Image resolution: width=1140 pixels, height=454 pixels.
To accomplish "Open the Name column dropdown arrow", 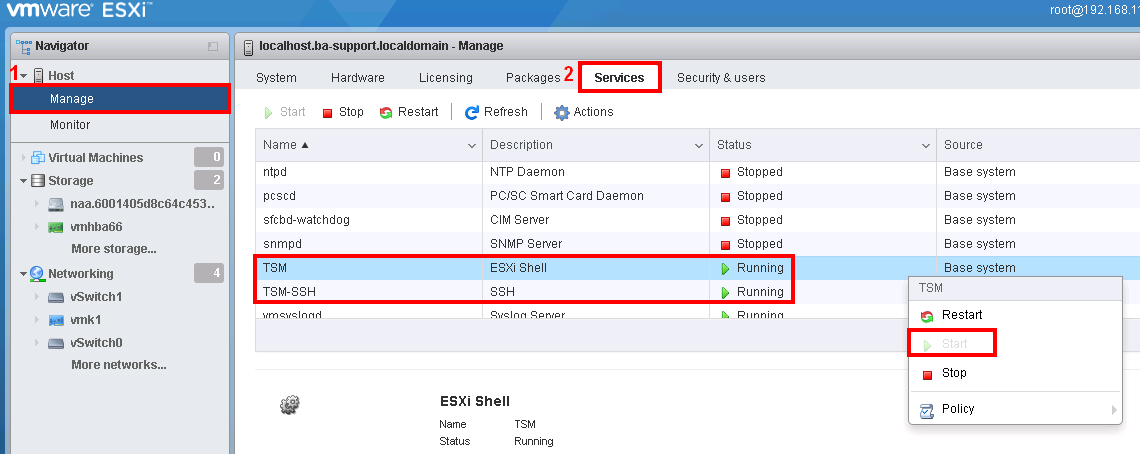I will point(472,146).
